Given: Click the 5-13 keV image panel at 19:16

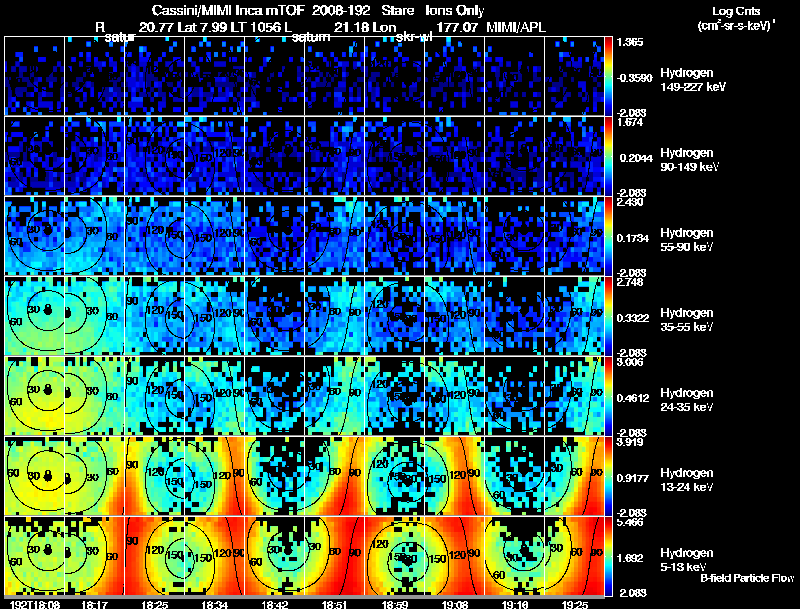Looking at the screenshot, I should pyautogui.click(x=515, y=556).
